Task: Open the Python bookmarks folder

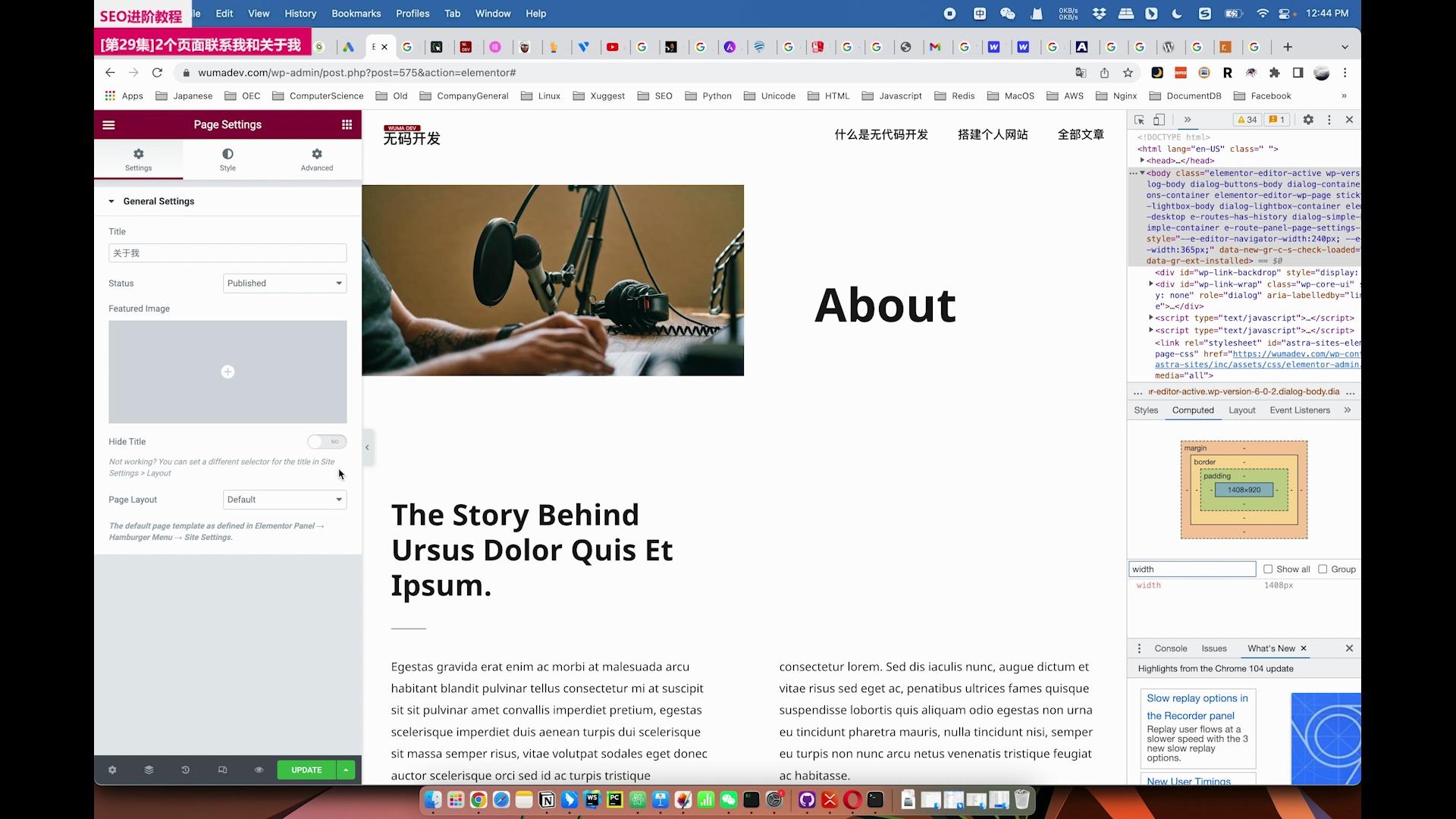Action: (708, 96)
